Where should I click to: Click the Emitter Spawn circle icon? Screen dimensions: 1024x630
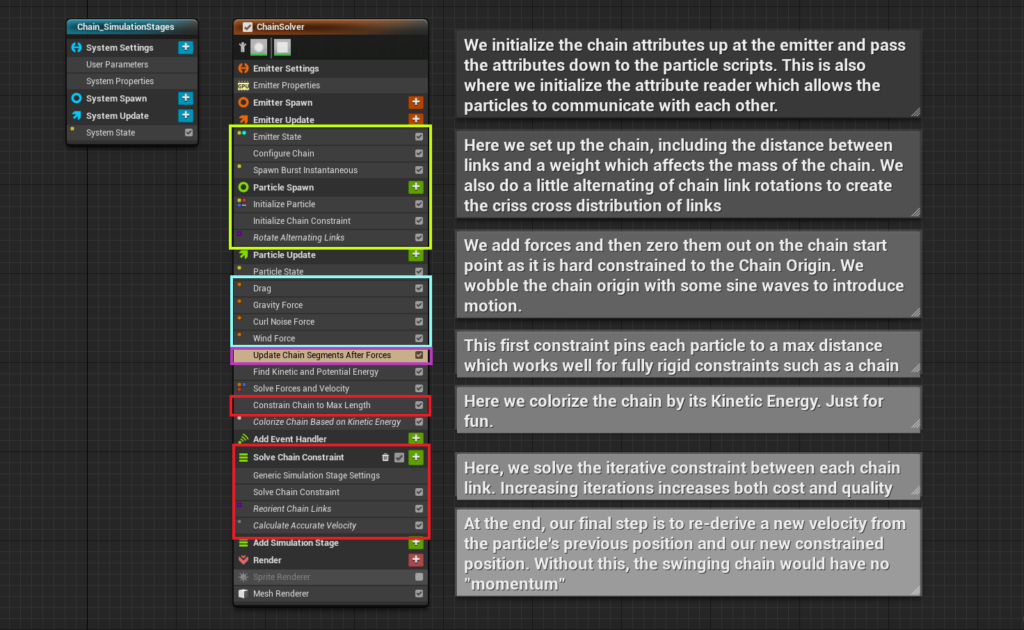tap(243, 102)
